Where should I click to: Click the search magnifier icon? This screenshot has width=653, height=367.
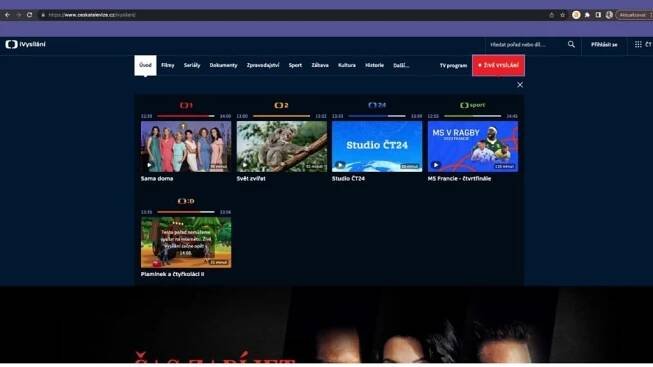click(x=571, y=44)
